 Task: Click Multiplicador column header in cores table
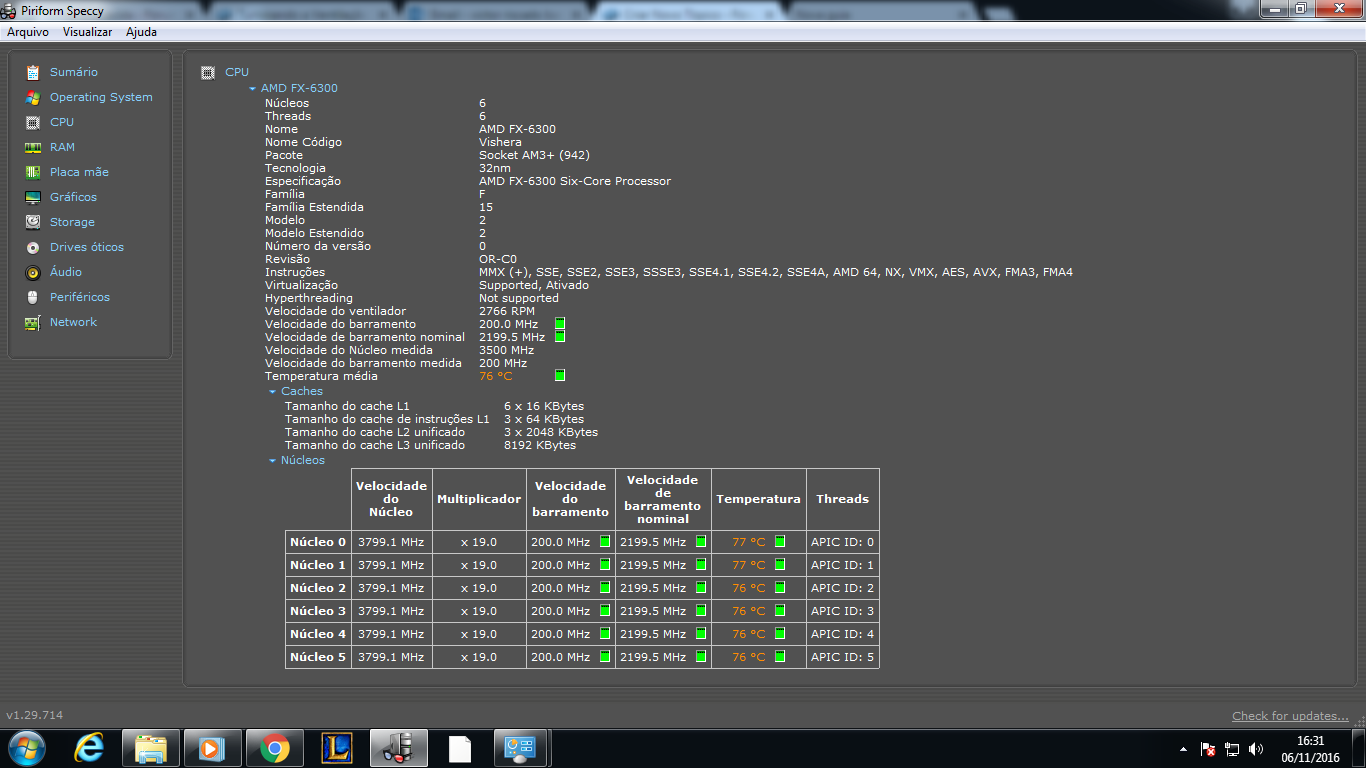(x=479, y=499)
